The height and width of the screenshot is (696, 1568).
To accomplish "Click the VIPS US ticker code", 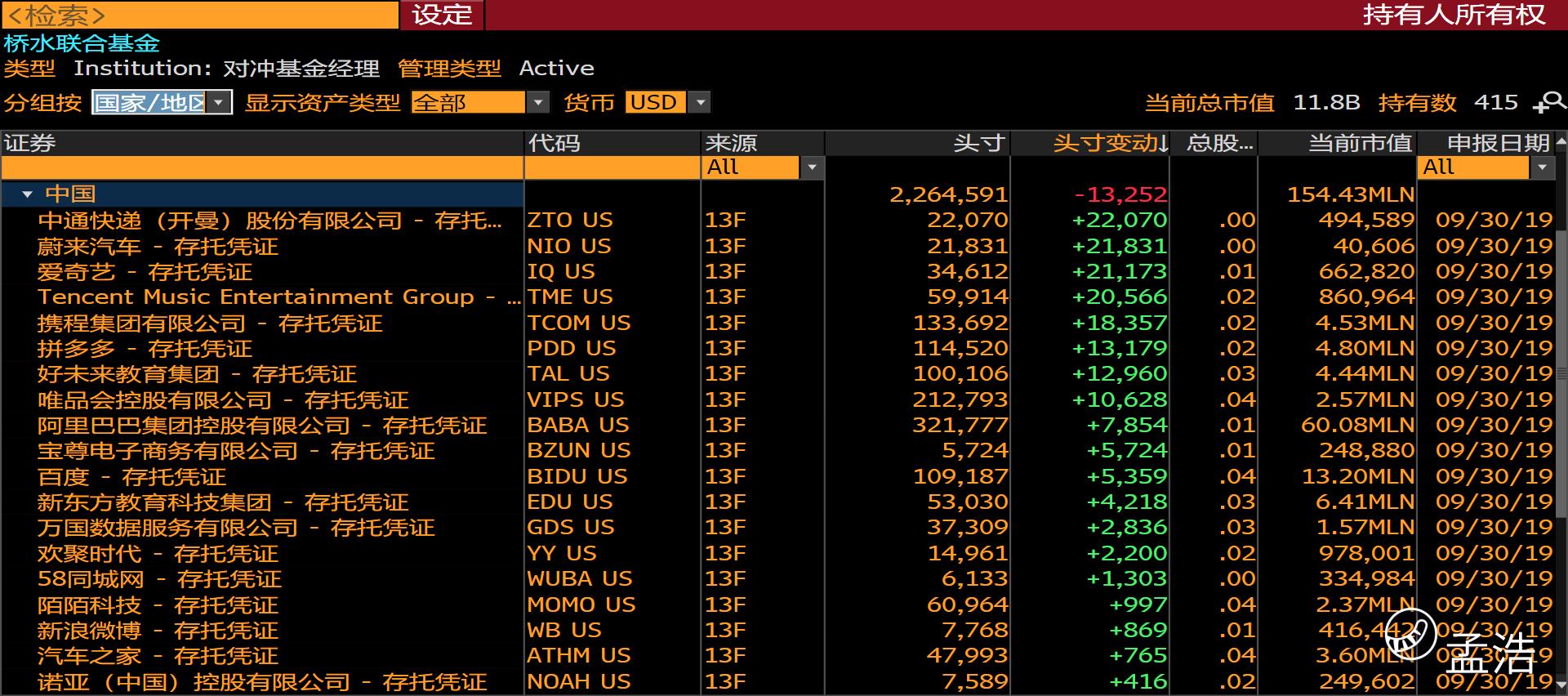I will 576,399.
